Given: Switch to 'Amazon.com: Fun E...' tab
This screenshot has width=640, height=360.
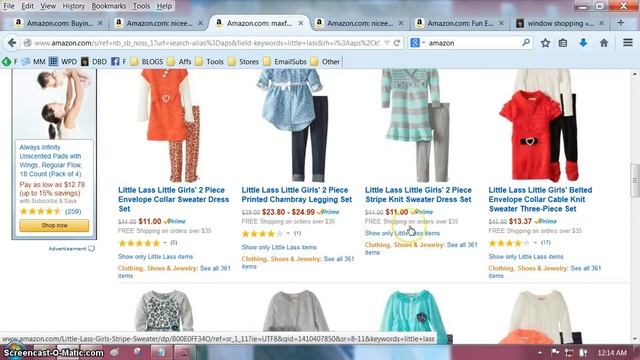Looking at the screenshot, I should coord(460,23).
